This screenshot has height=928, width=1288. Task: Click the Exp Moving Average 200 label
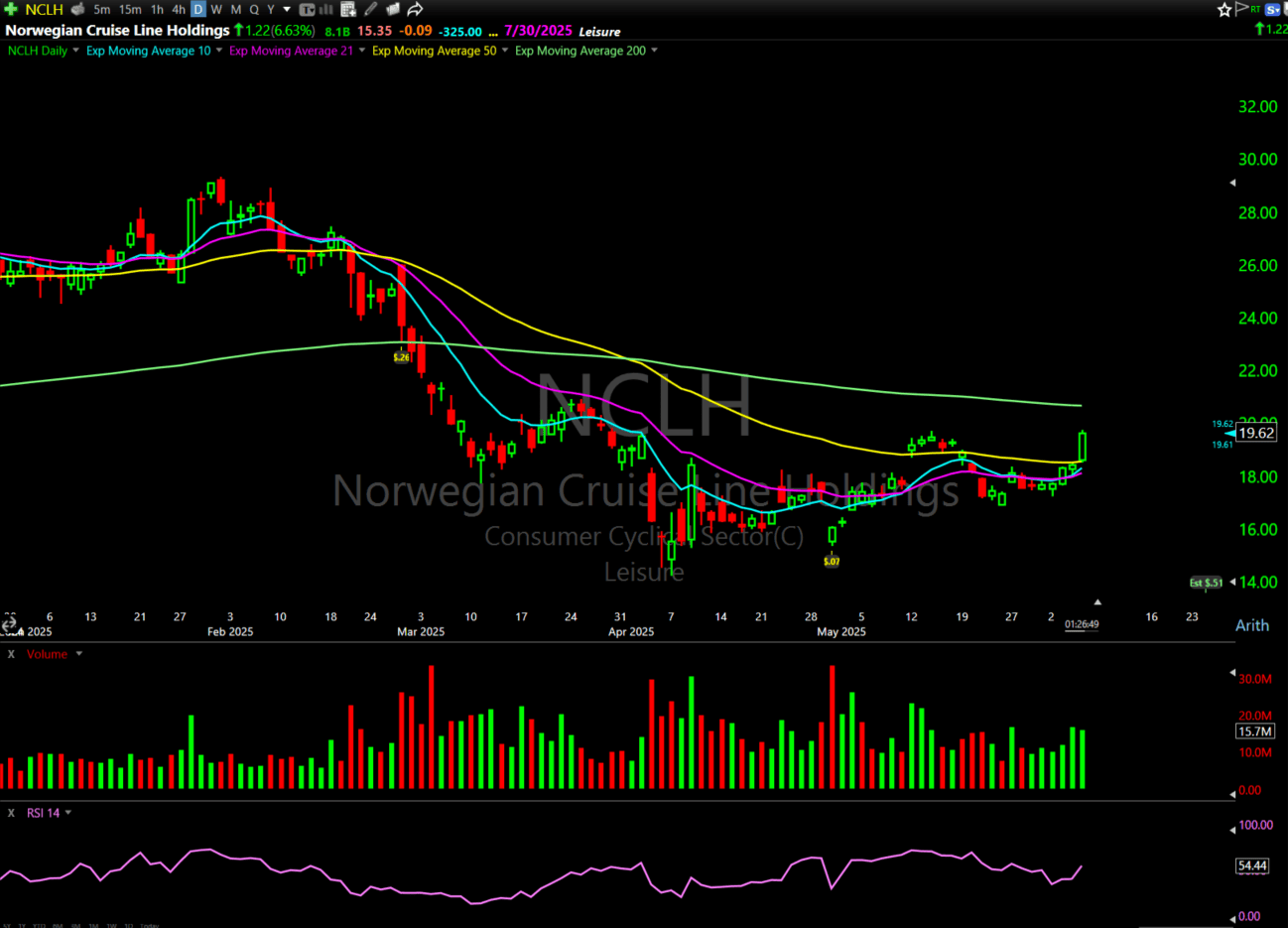tap(580, 51)
